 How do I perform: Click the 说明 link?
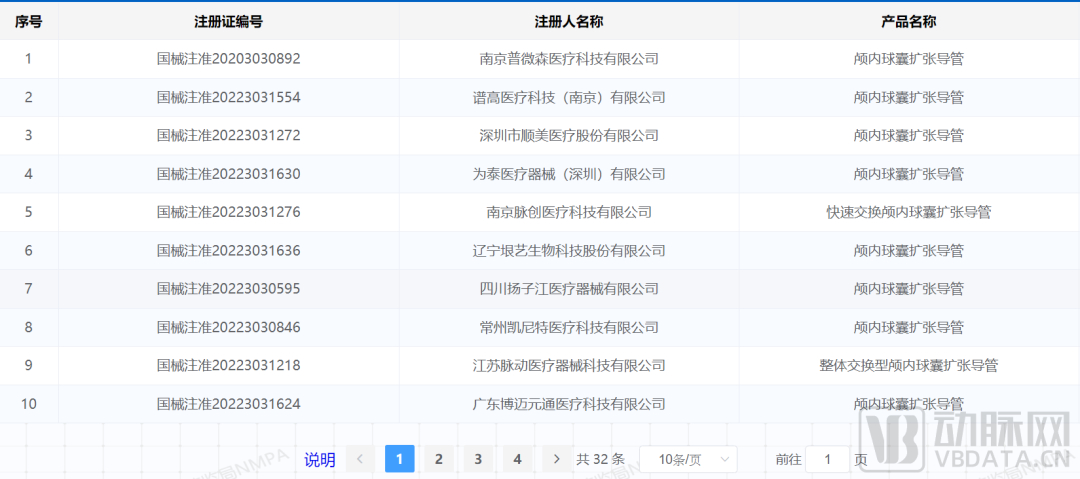[320, 460]
